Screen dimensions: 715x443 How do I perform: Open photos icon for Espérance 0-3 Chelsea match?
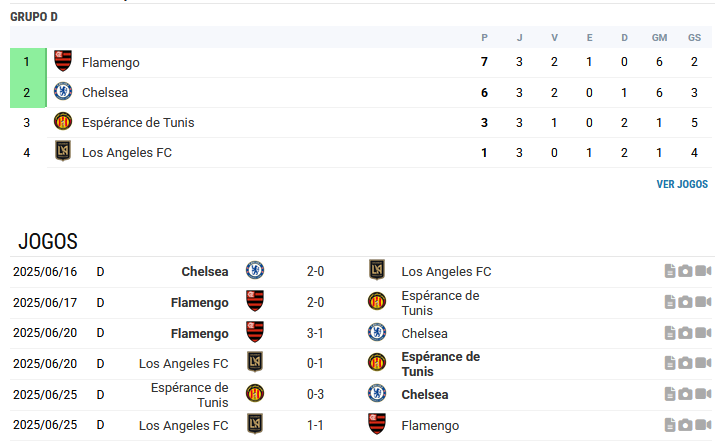685,394
